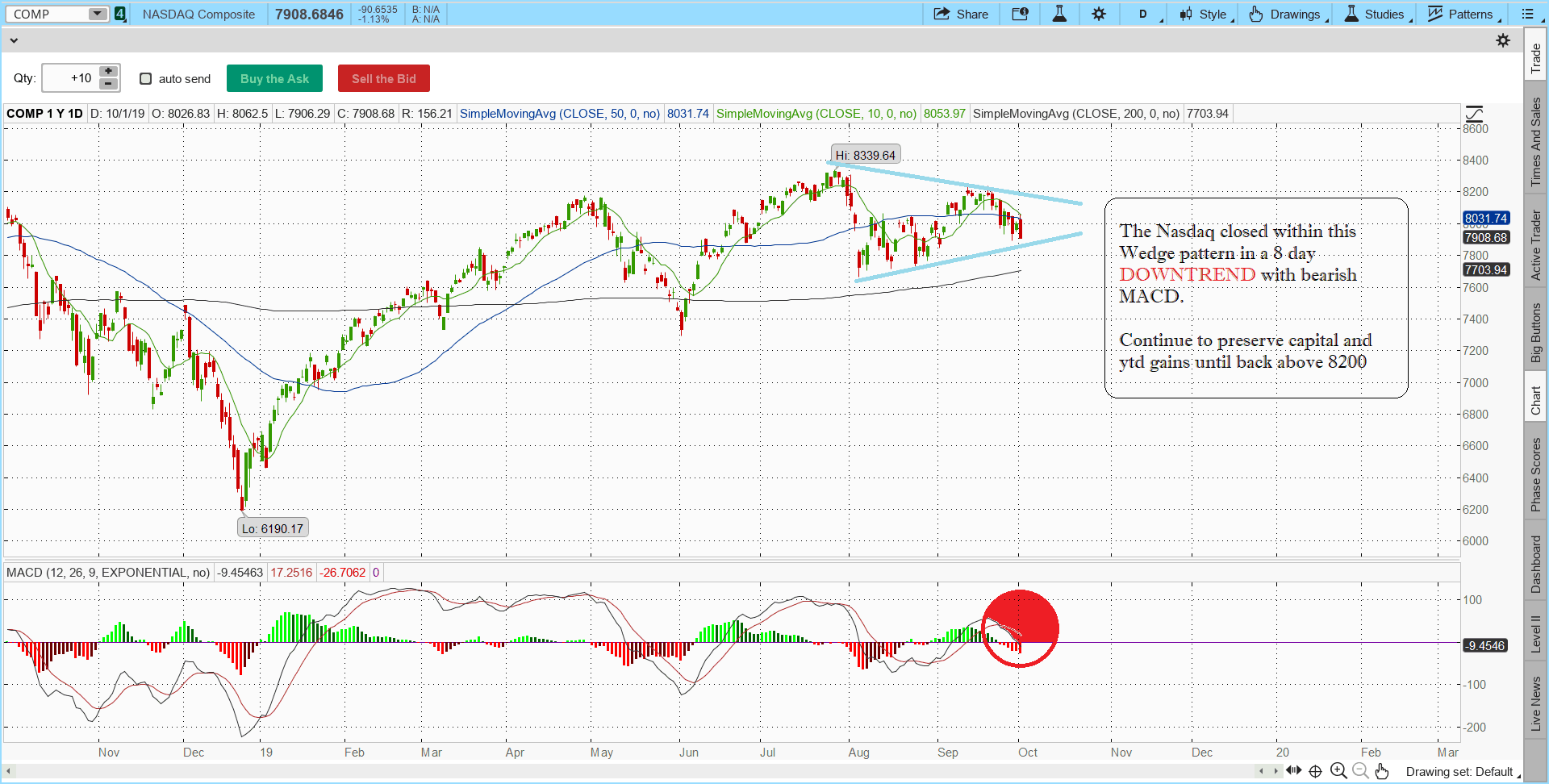The width and height of the screenshot is (1549, 784).
Task: Decrease quantity with minus stepper
Action: pos(108,84)
